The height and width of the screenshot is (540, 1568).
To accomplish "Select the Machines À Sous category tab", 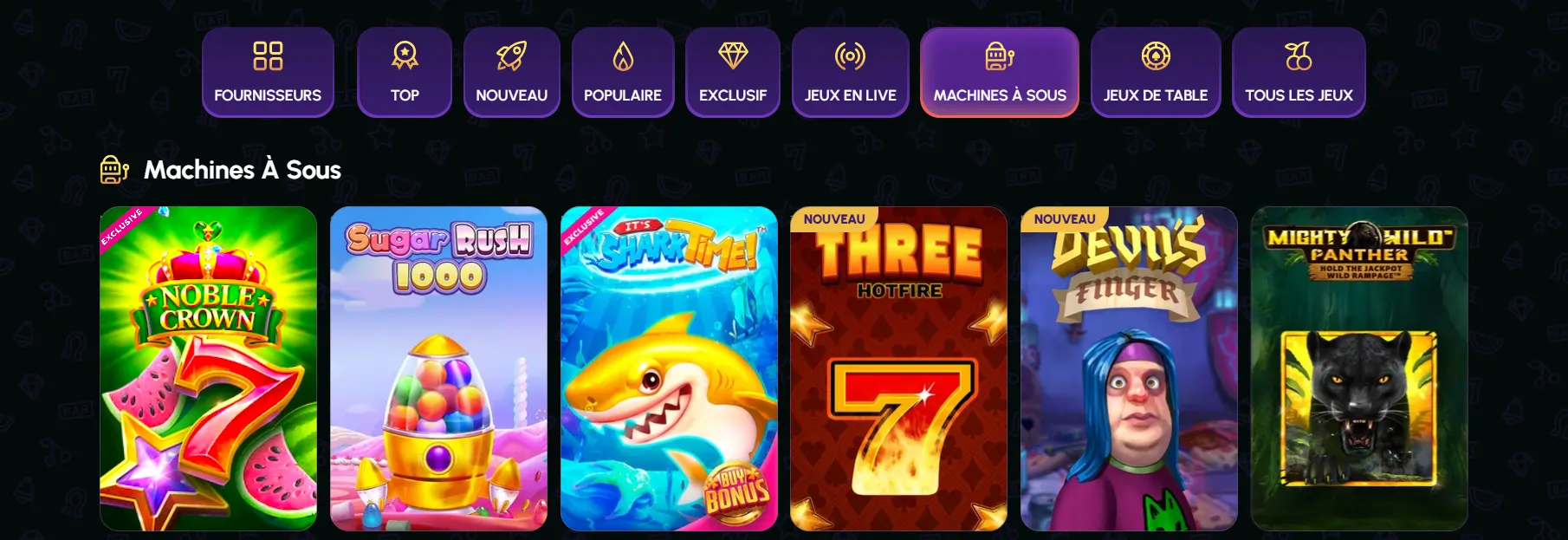I will click(1000, 72).
